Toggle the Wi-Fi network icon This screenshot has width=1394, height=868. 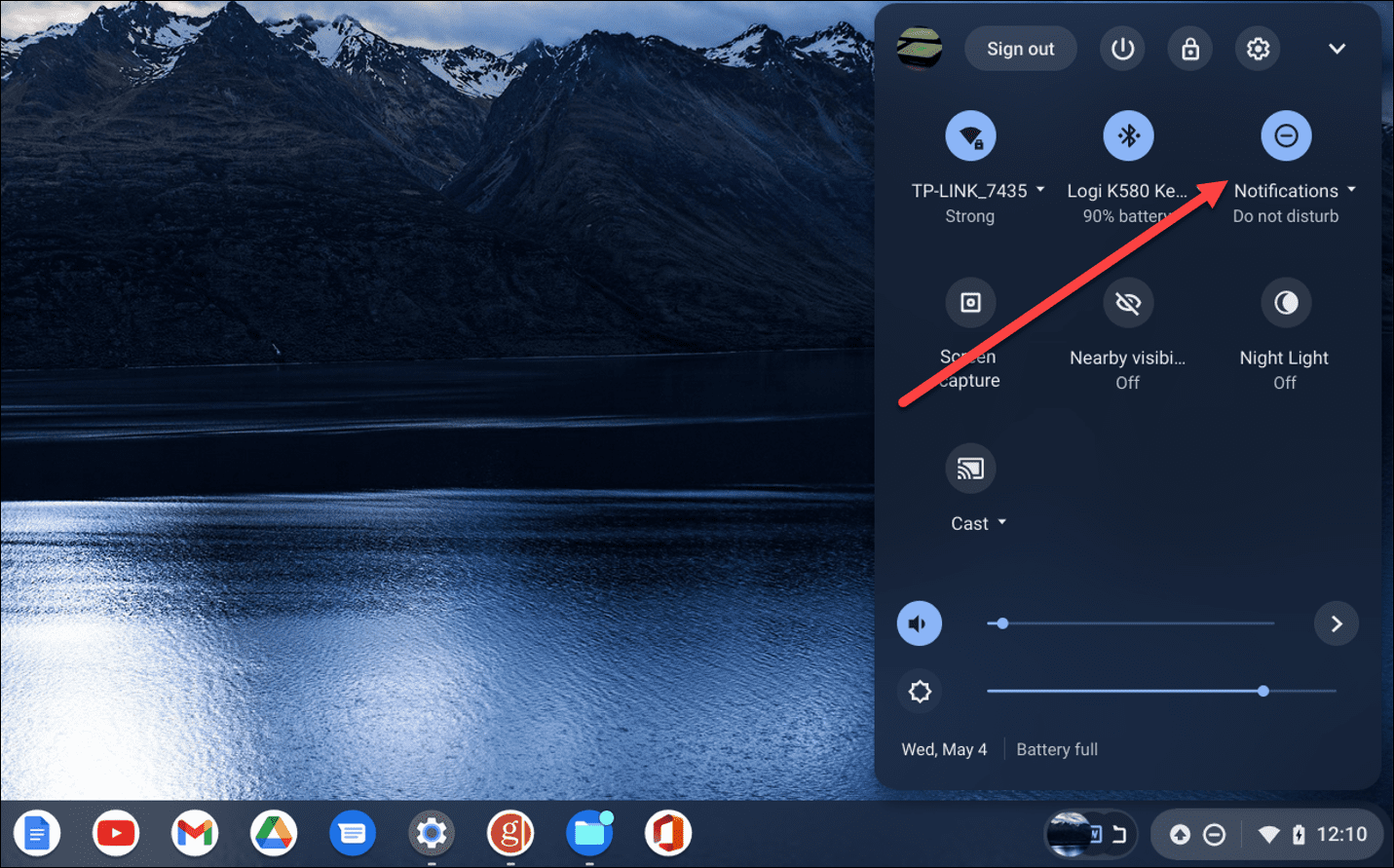pos(970,135)
